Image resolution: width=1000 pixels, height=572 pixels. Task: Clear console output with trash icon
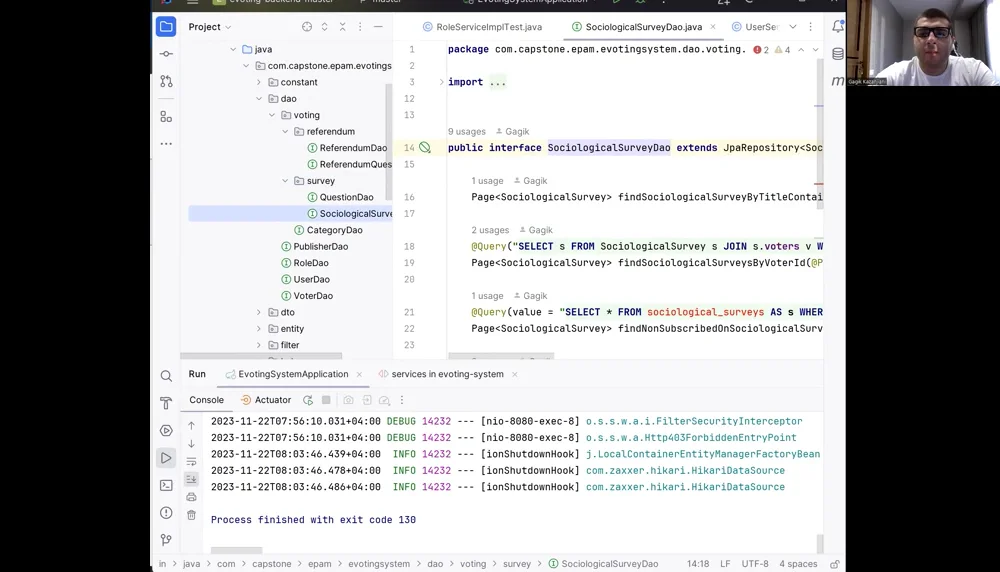tap(192, 515)
